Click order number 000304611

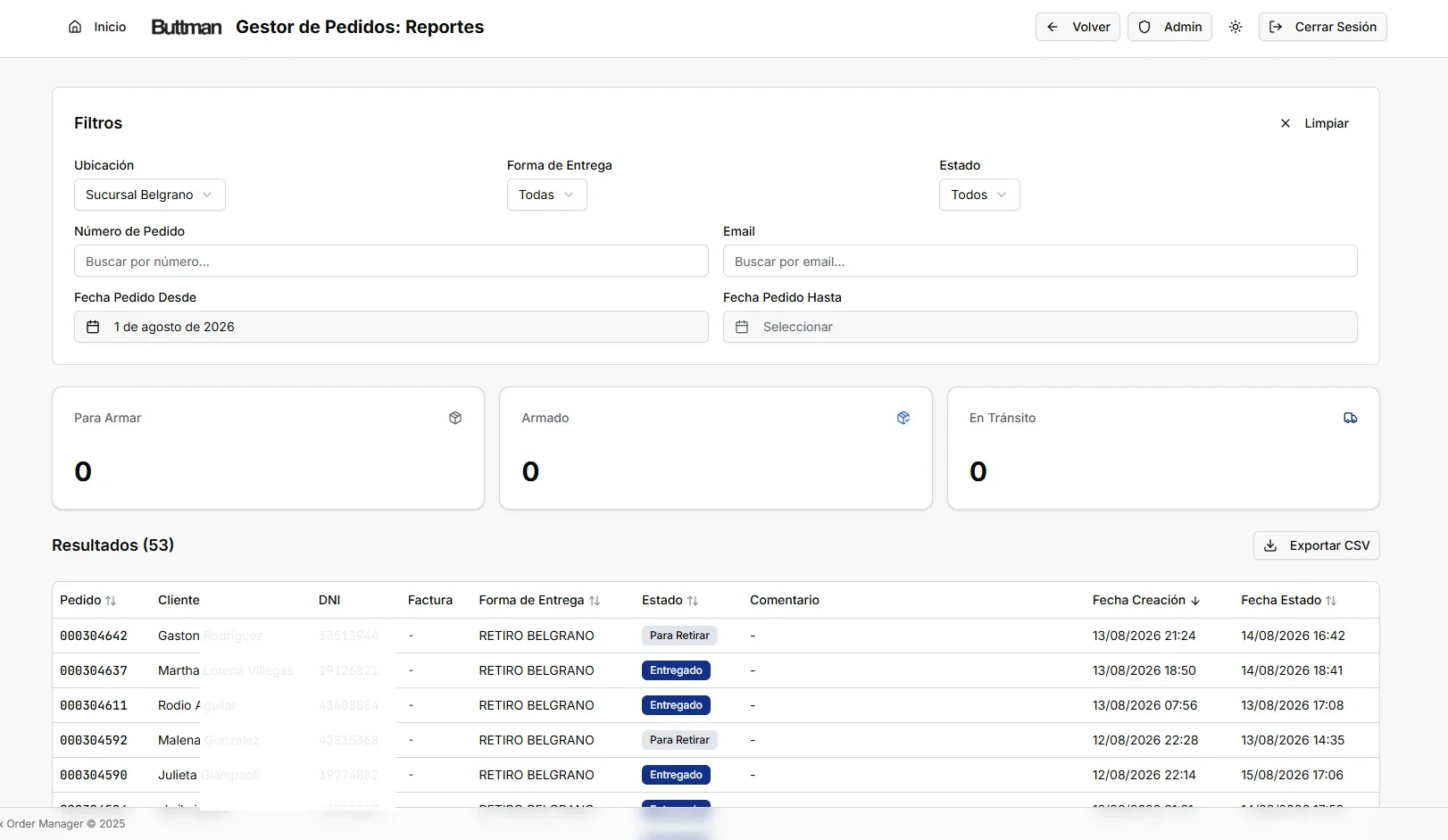(x=94, y=705)
